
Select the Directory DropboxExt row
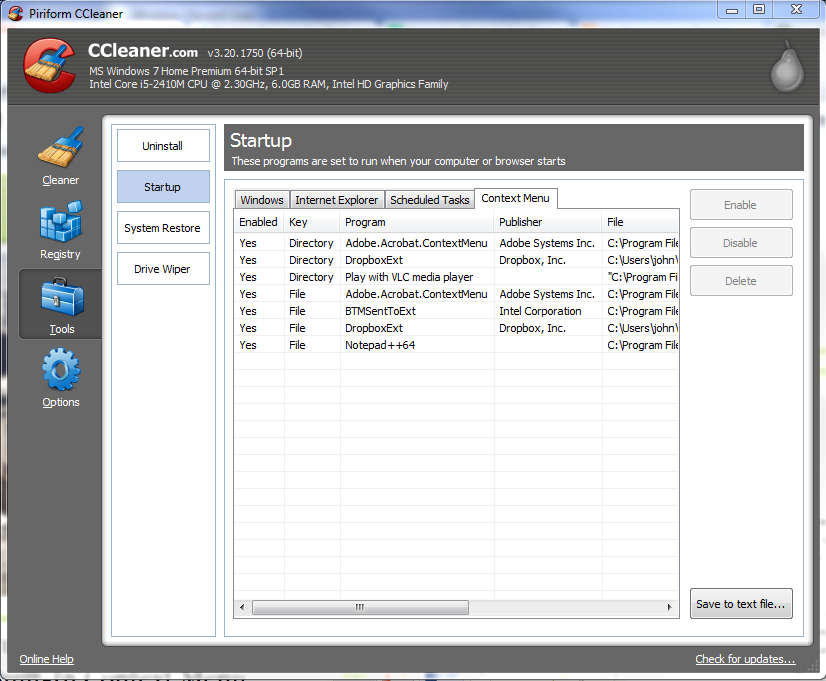coord(456,260)
